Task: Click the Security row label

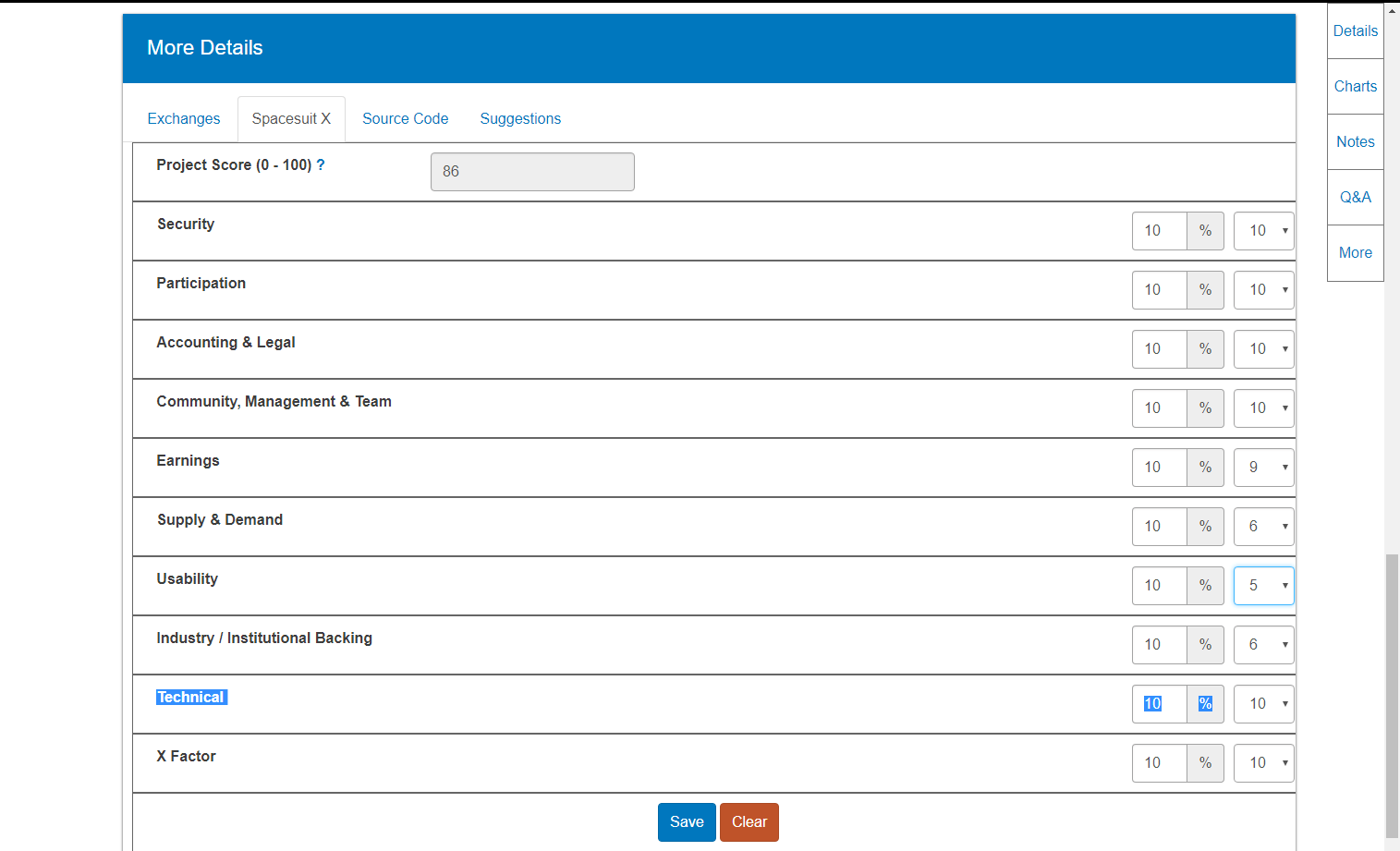Action: click(x=186, y=224)
